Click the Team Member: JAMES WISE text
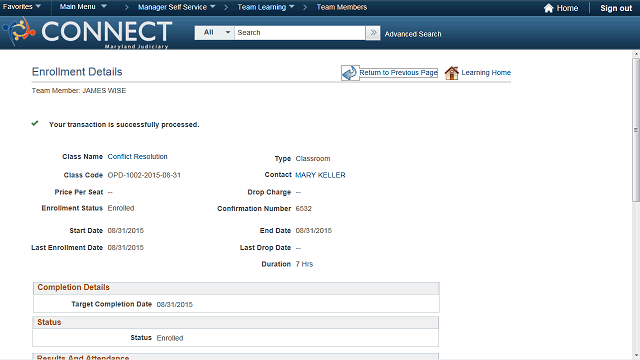The width and height of the screenshot is (640, 360). coord(79,91)
